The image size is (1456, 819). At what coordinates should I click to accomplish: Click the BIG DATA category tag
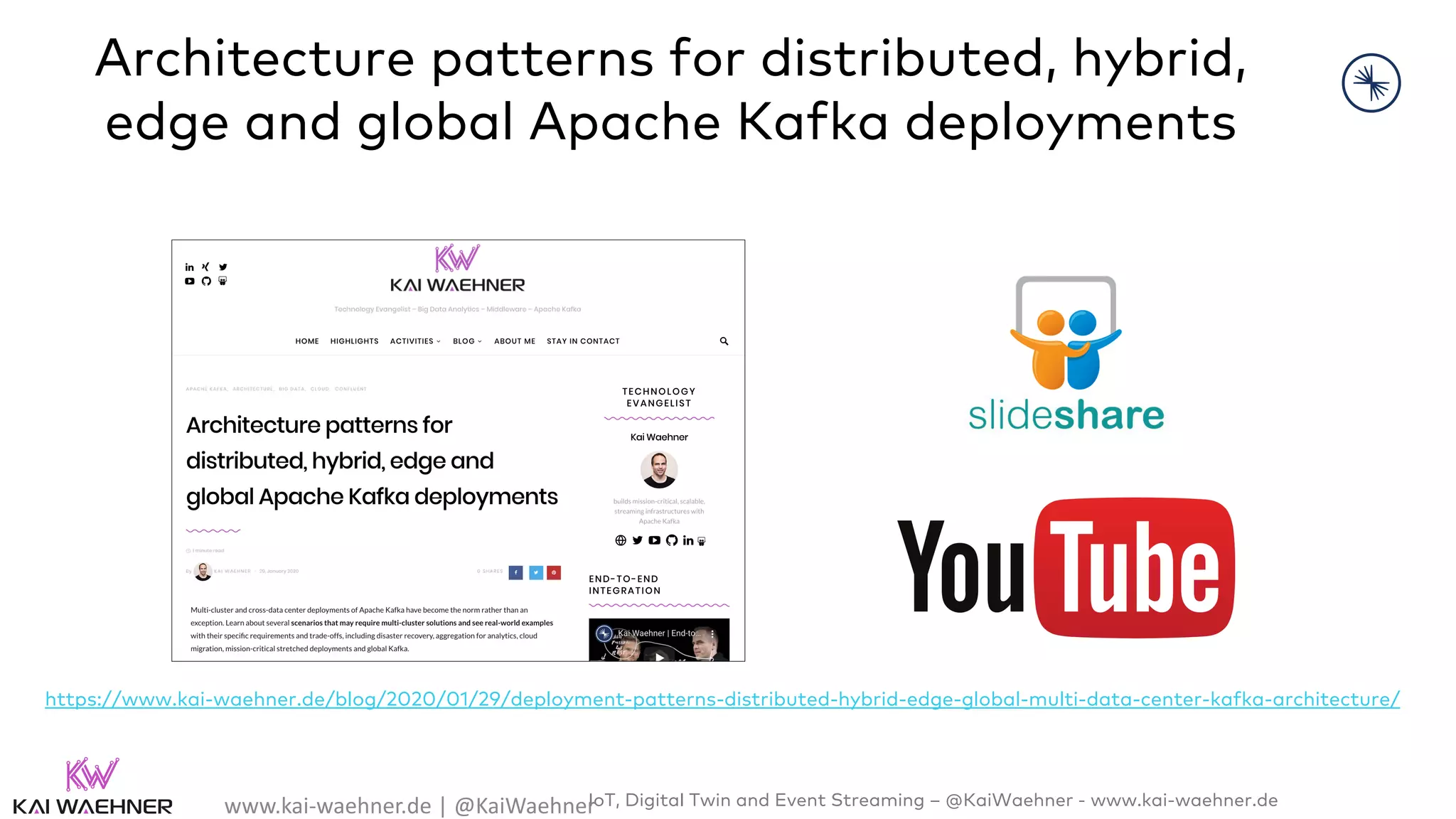(291, 389)
